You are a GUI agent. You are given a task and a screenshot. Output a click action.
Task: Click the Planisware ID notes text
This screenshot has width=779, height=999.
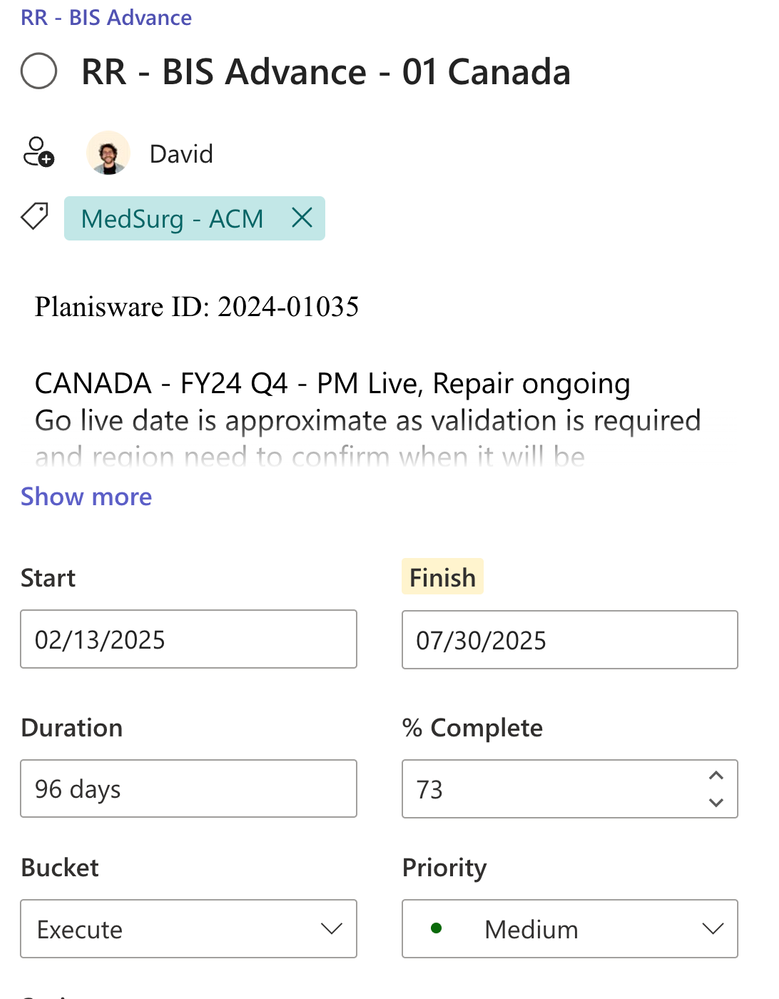pyautogui.click(x=197, y=307)
